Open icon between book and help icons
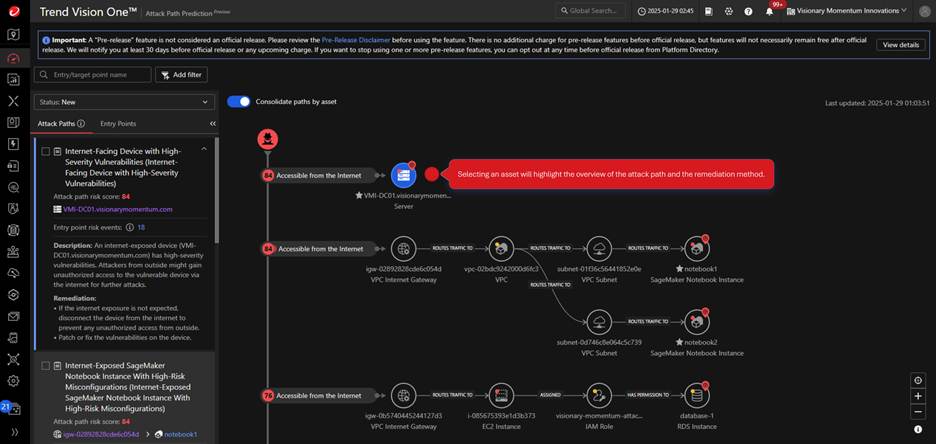936x444 pixels. pos(728,11)
